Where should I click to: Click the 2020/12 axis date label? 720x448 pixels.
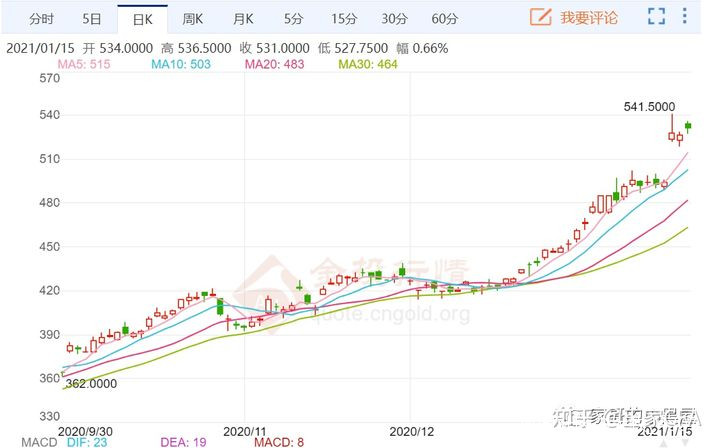pos(411,431)
